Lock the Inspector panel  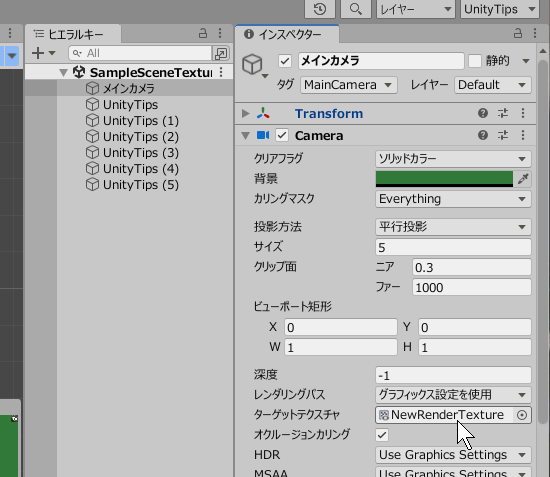(x=518, y=33)
